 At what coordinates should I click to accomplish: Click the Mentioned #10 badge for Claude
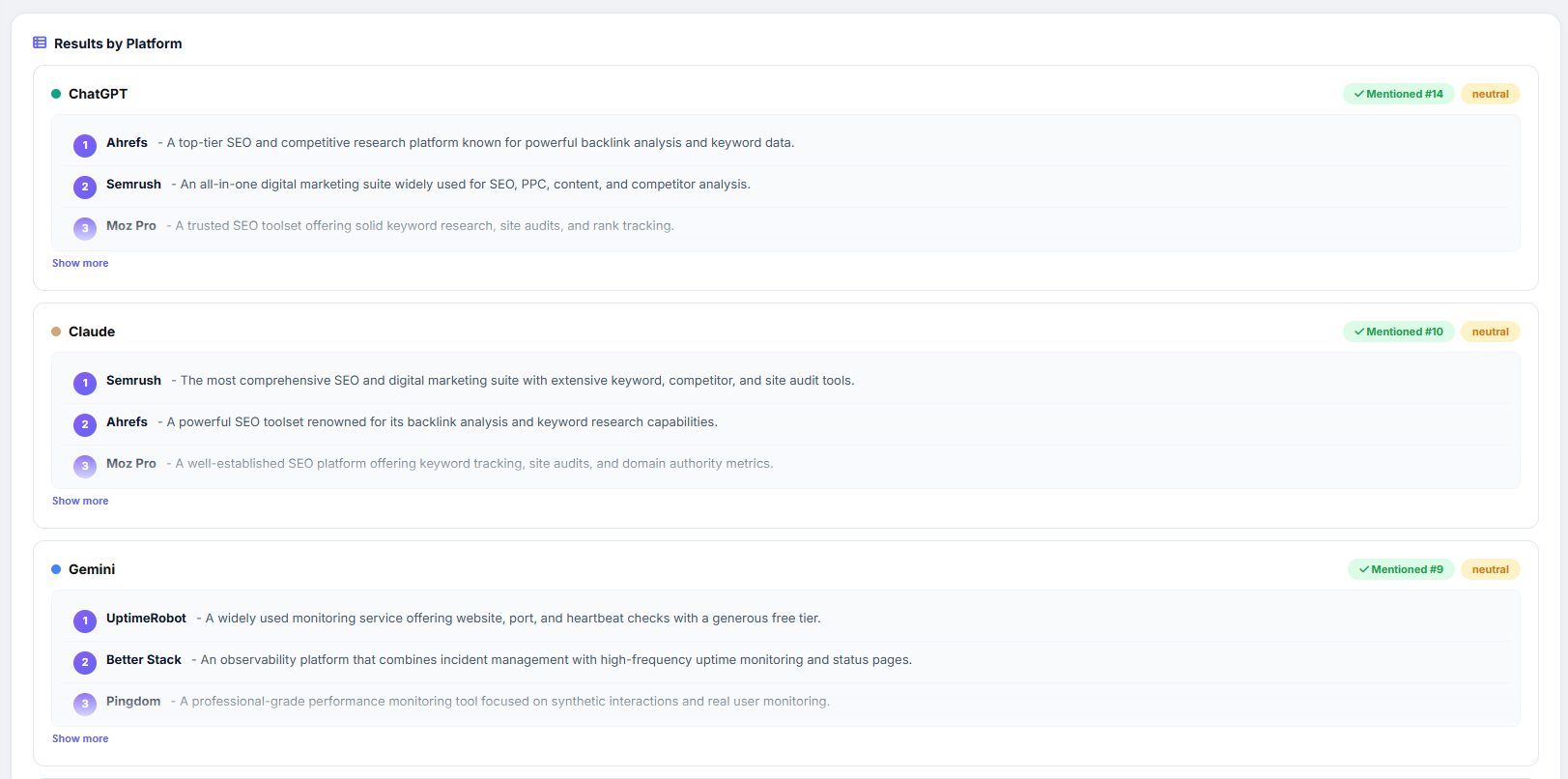(x=1398, y=332)
